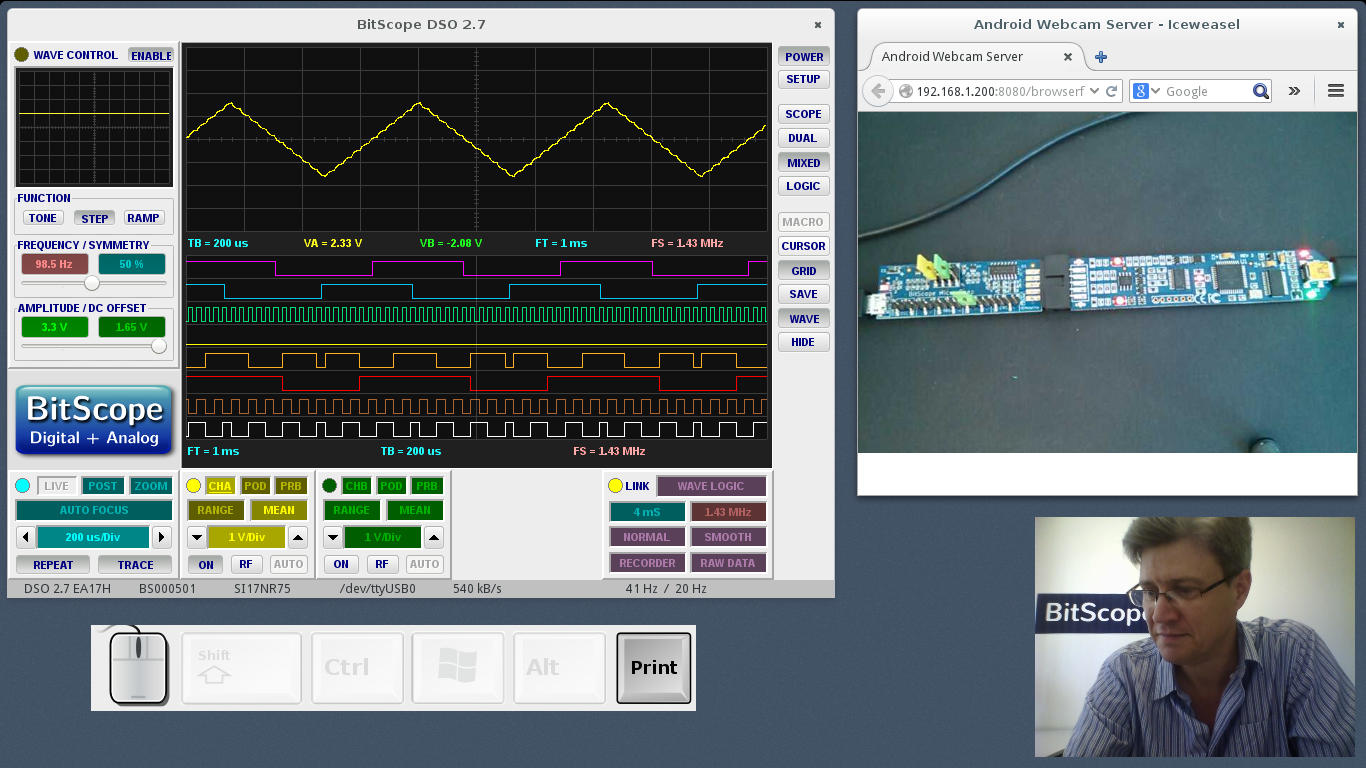The image size is (1366, 768).
Task: Decrease timebase with left arrow beside 200 us/Div
Action: 26,537
